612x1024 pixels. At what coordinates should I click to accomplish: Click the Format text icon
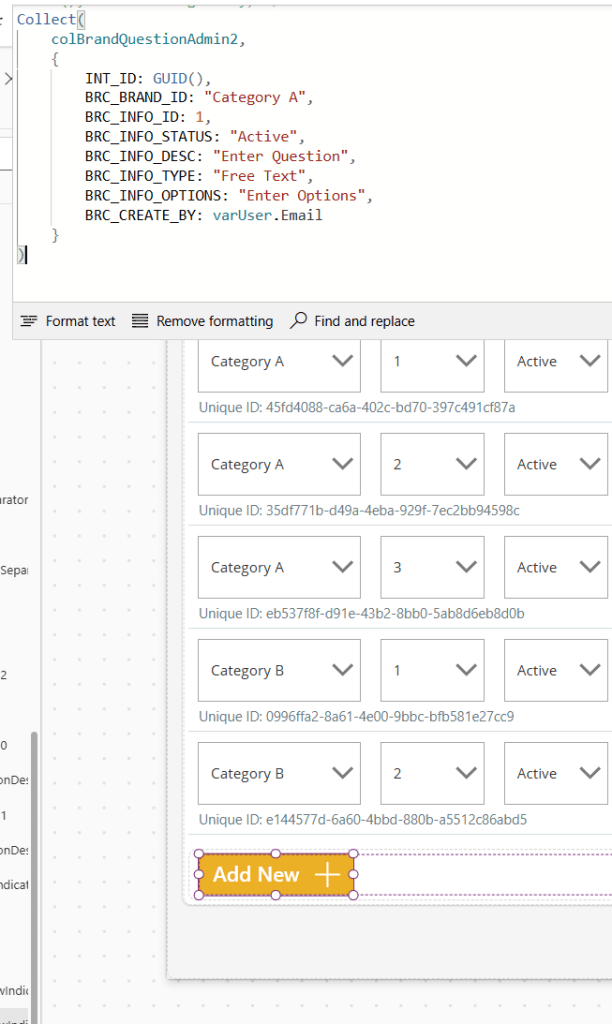28,321
